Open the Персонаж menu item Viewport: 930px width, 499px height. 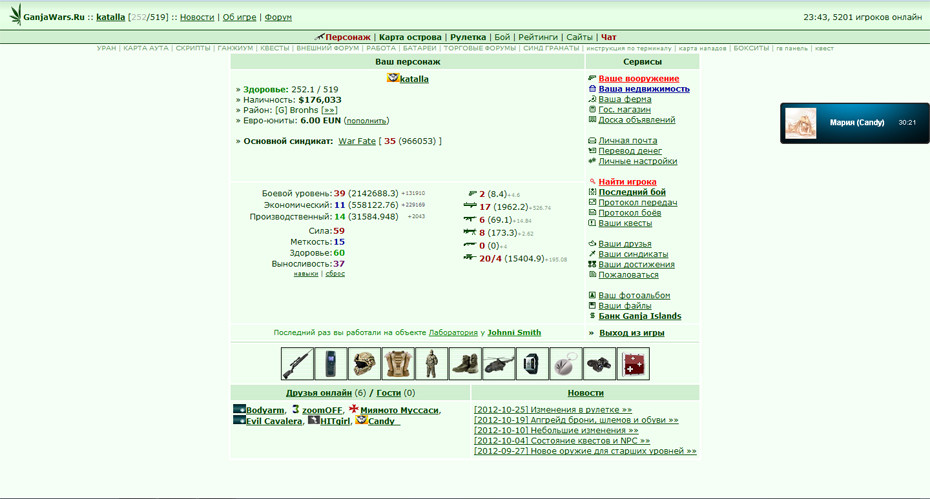click(x=348, y=37)
